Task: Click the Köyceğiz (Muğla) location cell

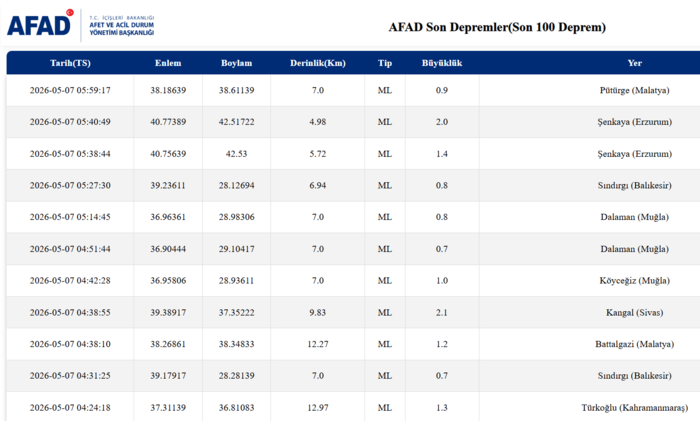Action: coord(634,280)
